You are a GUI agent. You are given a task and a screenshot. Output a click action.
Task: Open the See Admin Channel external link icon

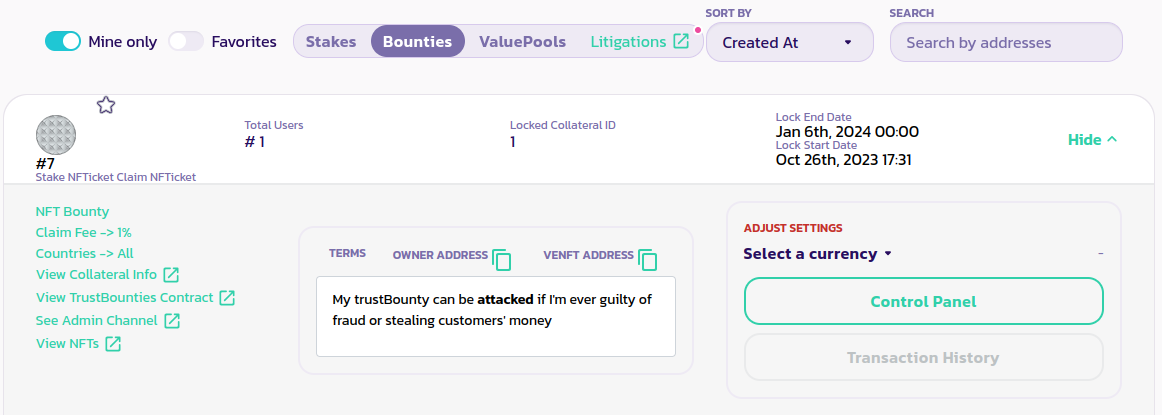pyautogui.click(x=172, y=321)
